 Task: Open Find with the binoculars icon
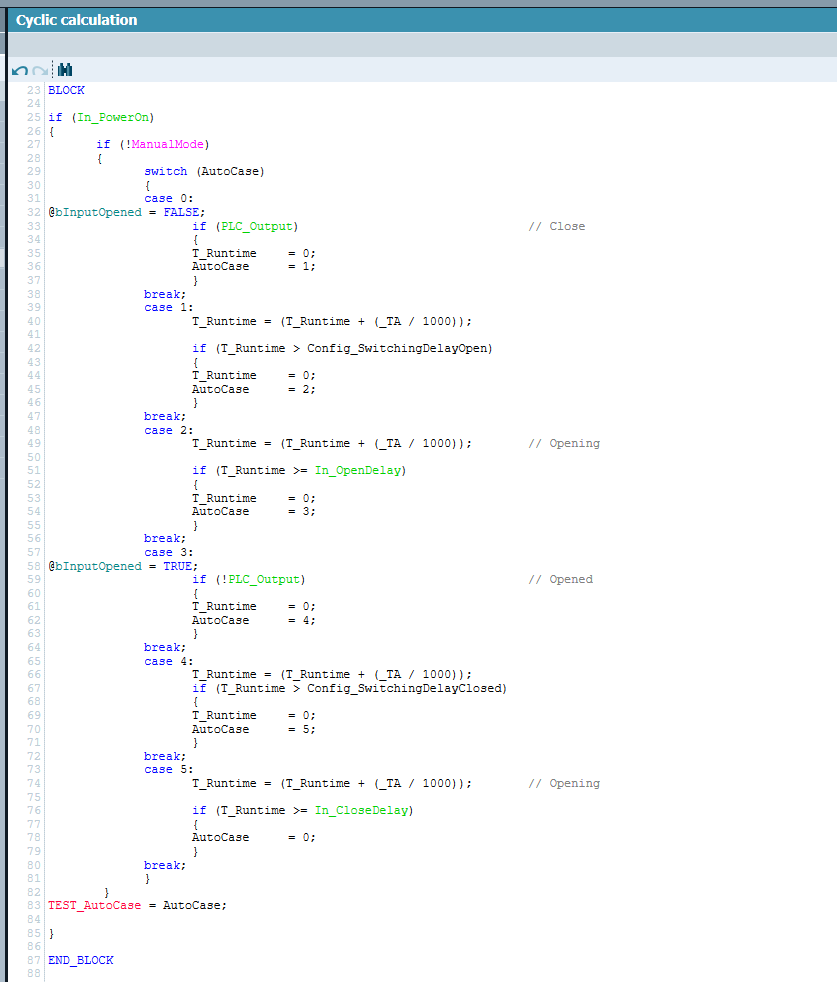tap(65, 70)
